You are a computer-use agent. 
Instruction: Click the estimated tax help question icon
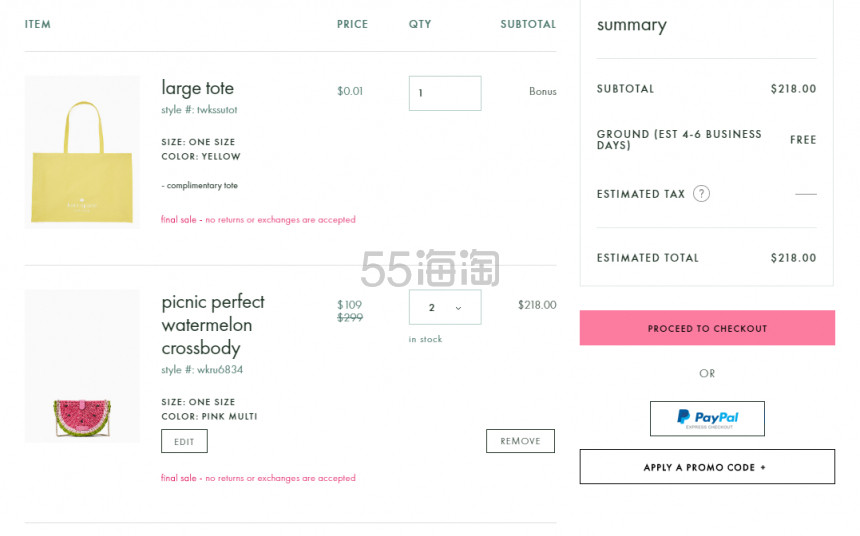pyautogui.click(x=701, y=194)
